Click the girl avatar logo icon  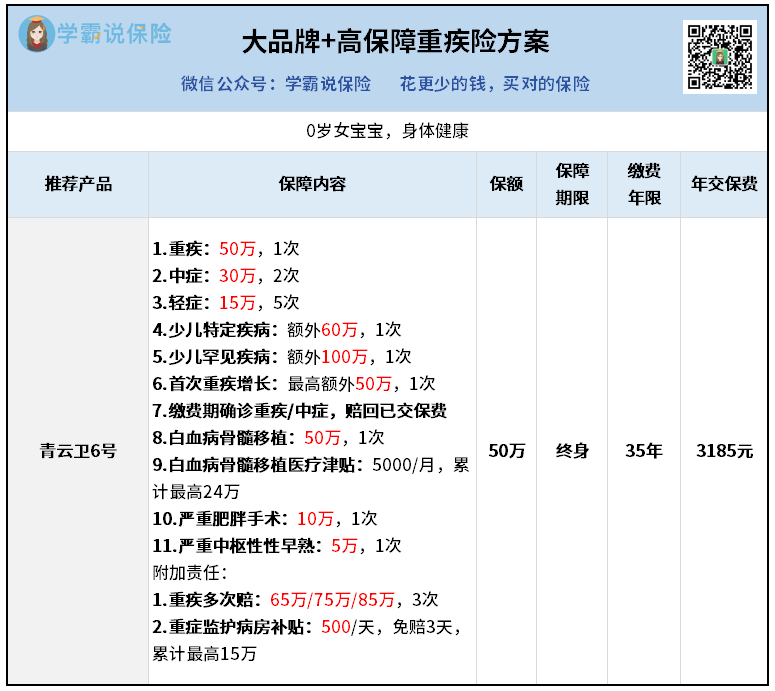(36, 33)
